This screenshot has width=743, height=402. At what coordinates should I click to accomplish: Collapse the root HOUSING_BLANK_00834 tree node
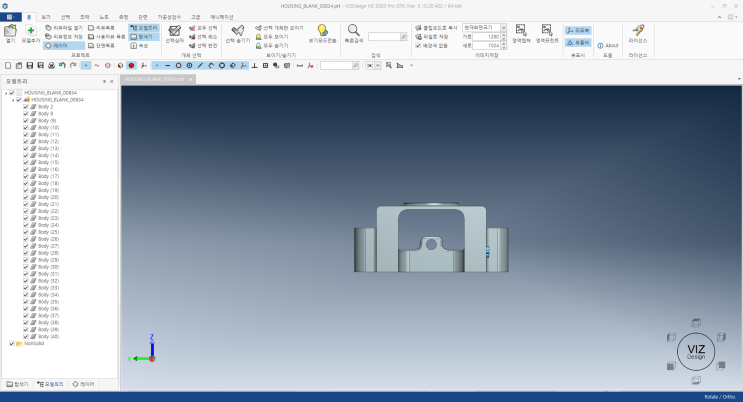(x=6, y=93)
